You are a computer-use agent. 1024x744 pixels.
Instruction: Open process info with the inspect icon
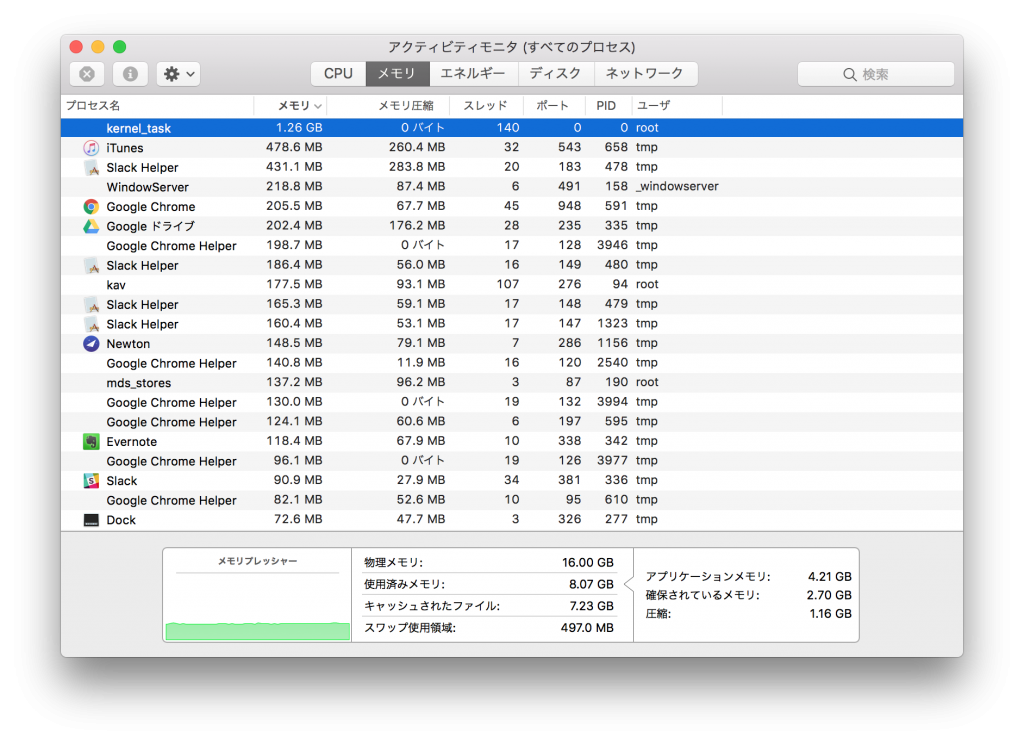[x=130, y=74]
